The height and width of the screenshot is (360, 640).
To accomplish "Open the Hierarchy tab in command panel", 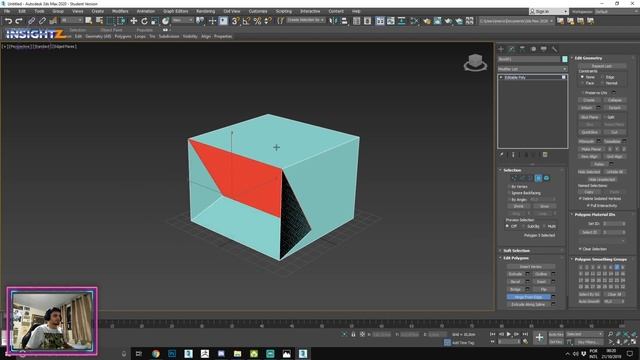I will tap(522, 49).
